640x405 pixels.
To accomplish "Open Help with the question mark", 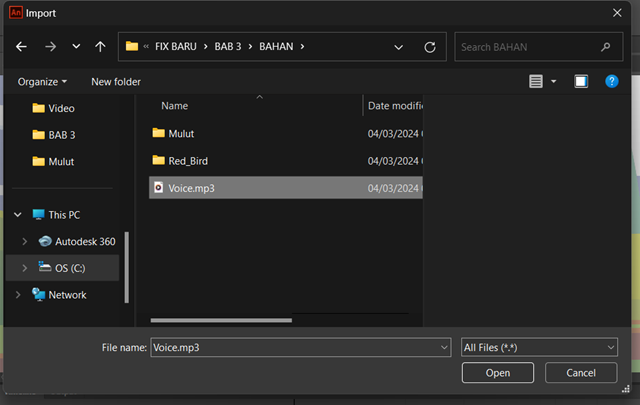I will click(x=611, y=82).
